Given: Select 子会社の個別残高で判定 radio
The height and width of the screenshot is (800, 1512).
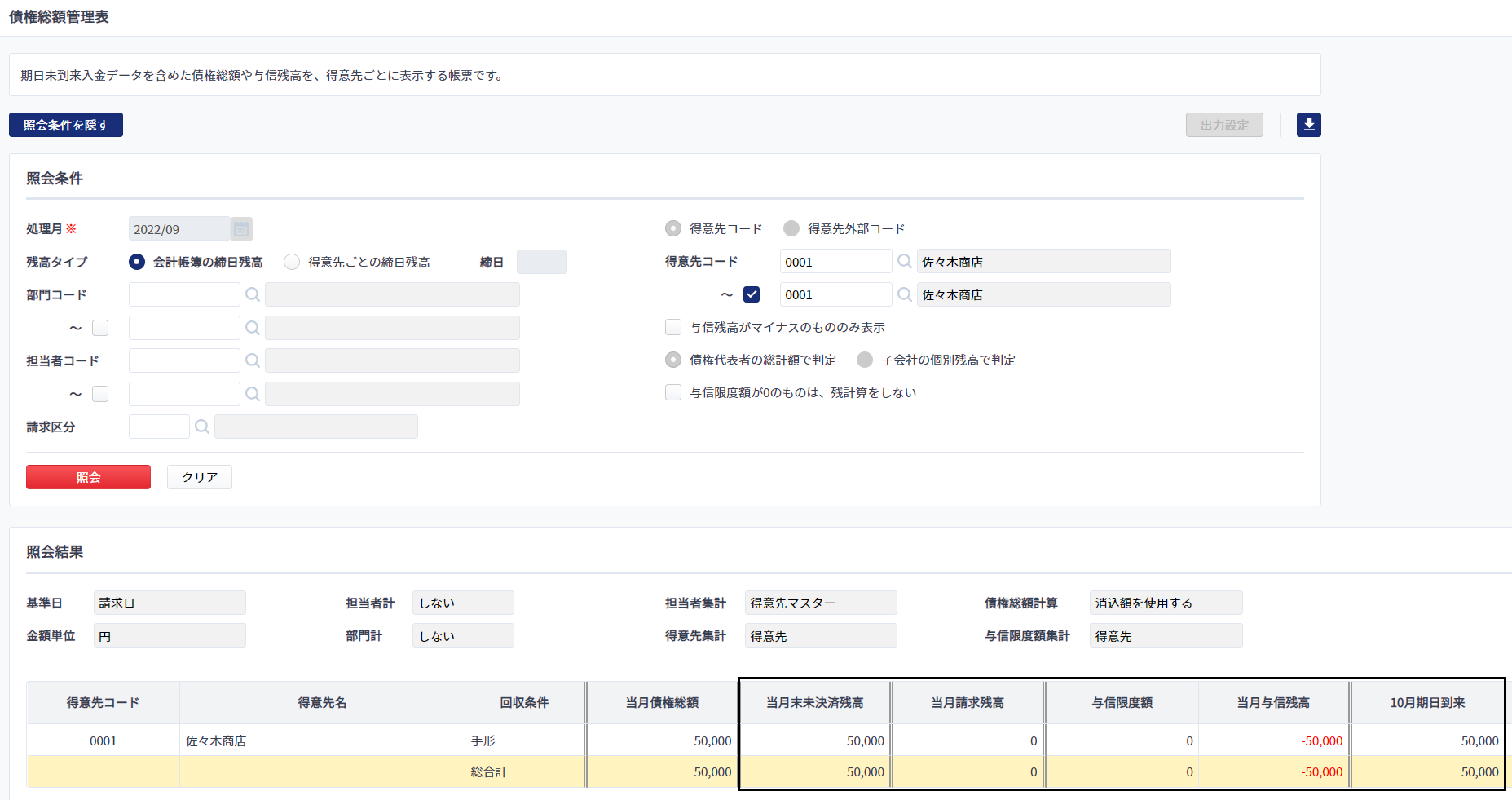Looking at the screenshot, I should pyautogui.click(x=865, y=360).
